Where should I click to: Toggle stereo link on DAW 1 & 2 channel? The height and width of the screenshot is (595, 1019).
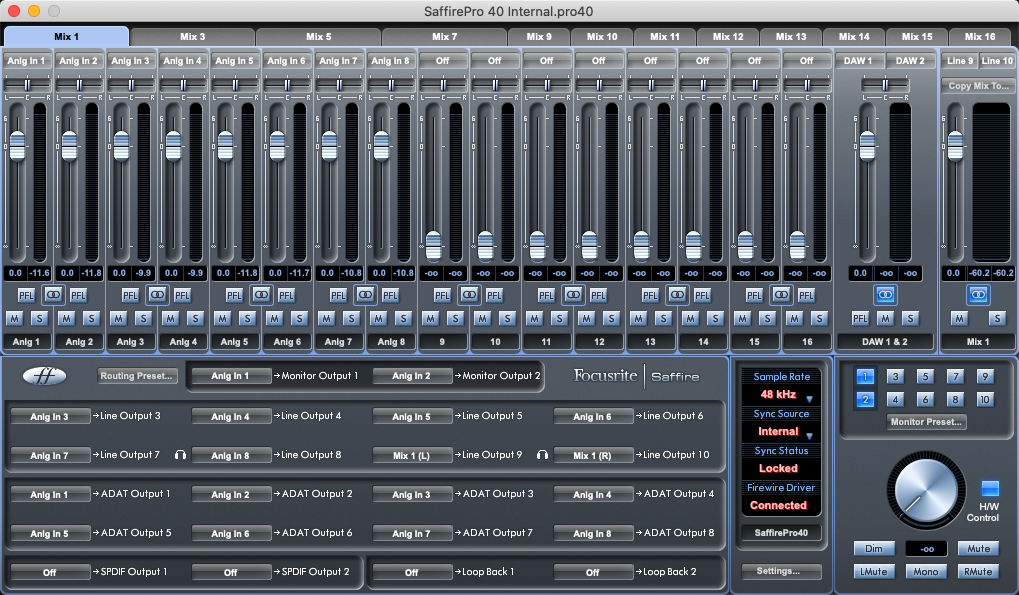coord(885,295)
